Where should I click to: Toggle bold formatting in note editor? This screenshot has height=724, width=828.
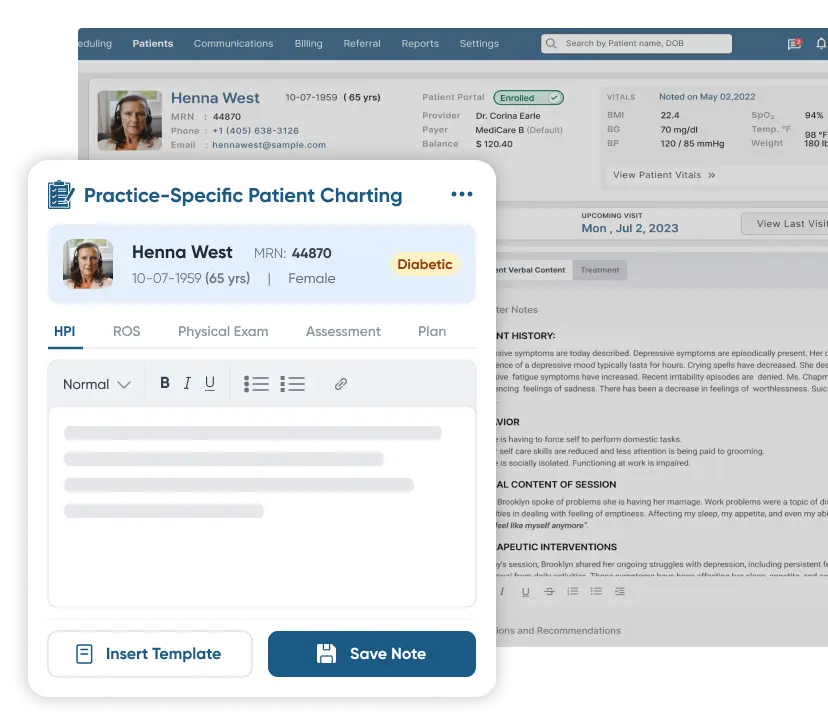click(x=165, y=383)
